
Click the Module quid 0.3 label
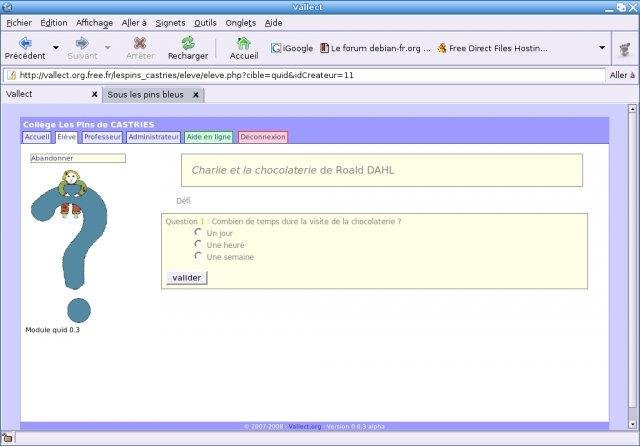(x=52, y=330)
